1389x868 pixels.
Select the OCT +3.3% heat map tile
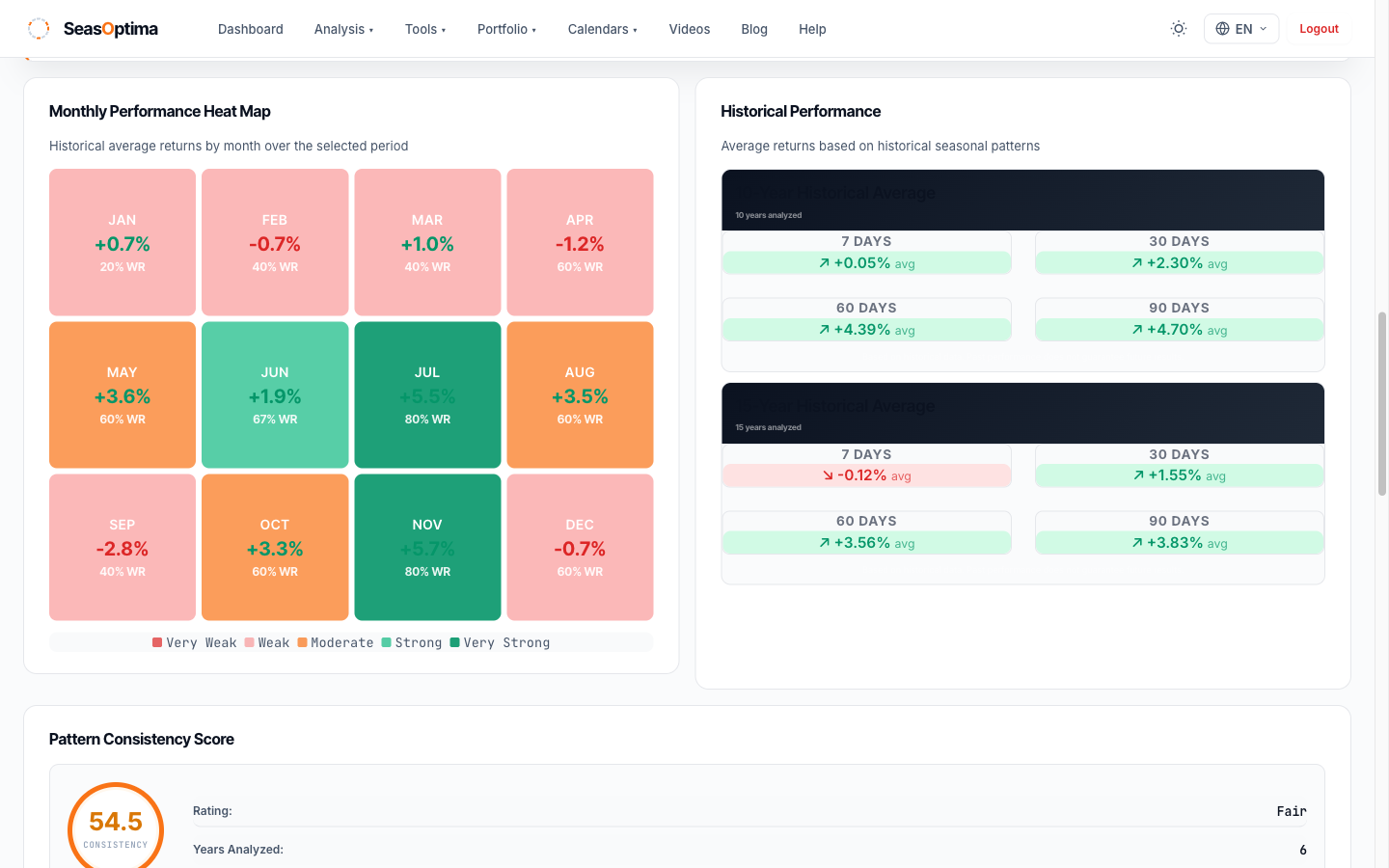275,547
